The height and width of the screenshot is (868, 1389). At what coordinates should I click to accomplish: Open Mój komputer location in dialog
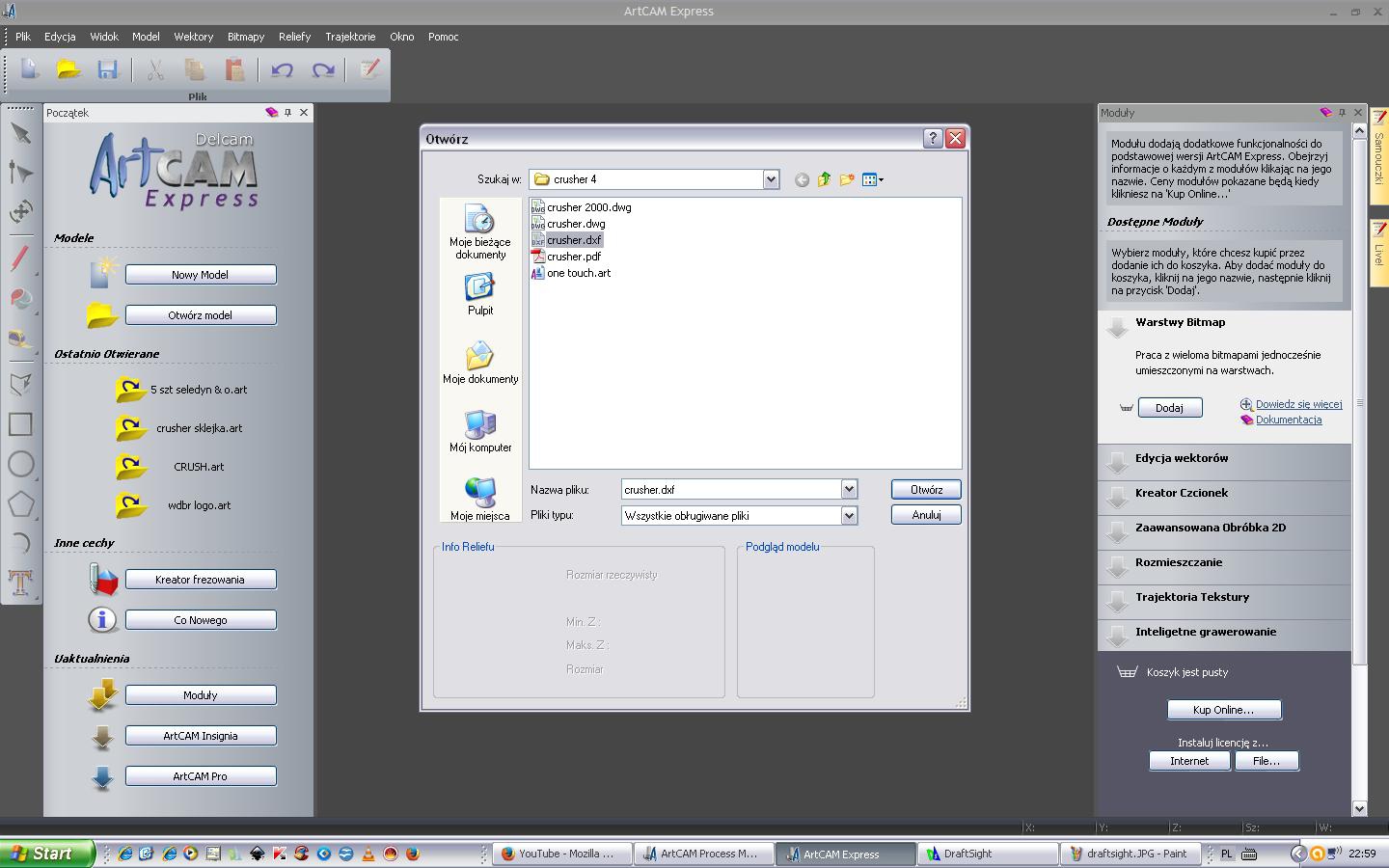tap(480, 431)
